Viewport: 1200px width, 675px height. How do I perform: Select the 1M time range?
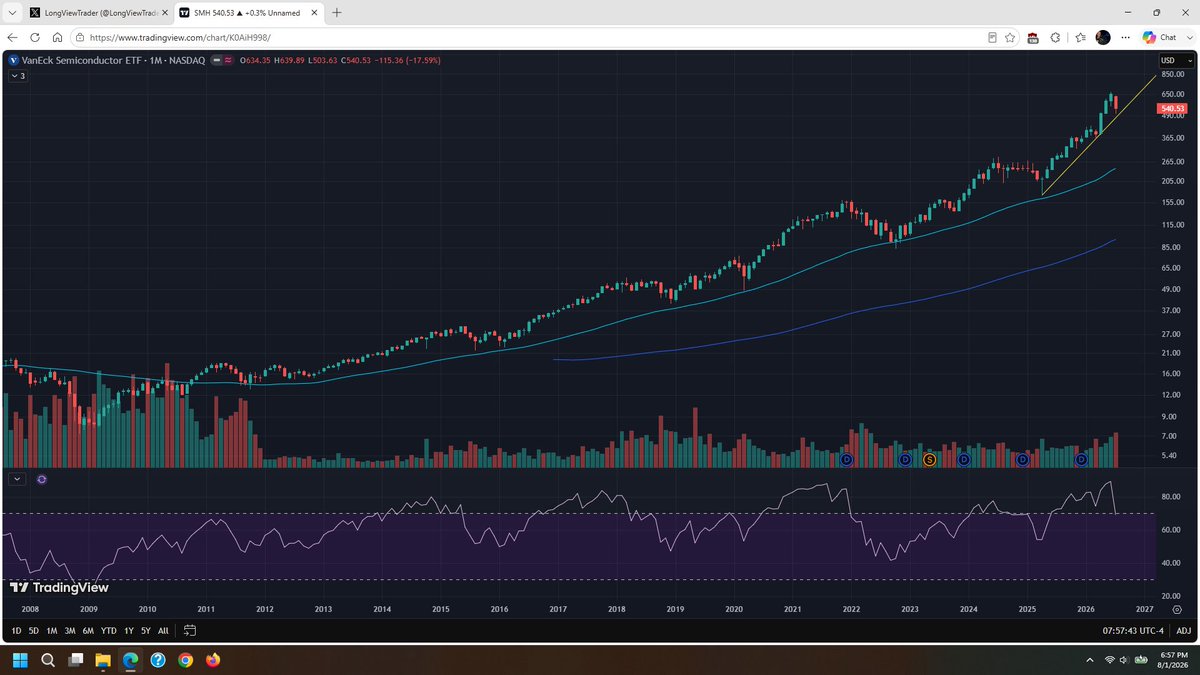tap(51, 631)
